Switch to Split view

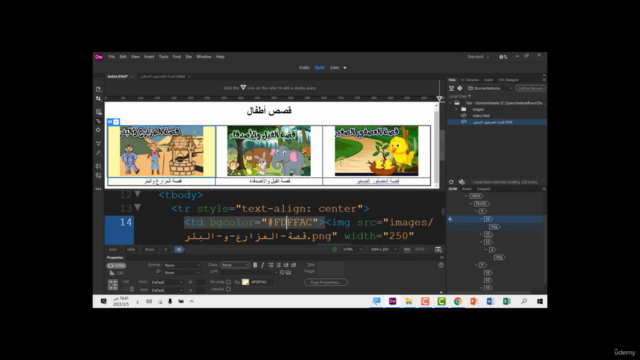(320, 67)
